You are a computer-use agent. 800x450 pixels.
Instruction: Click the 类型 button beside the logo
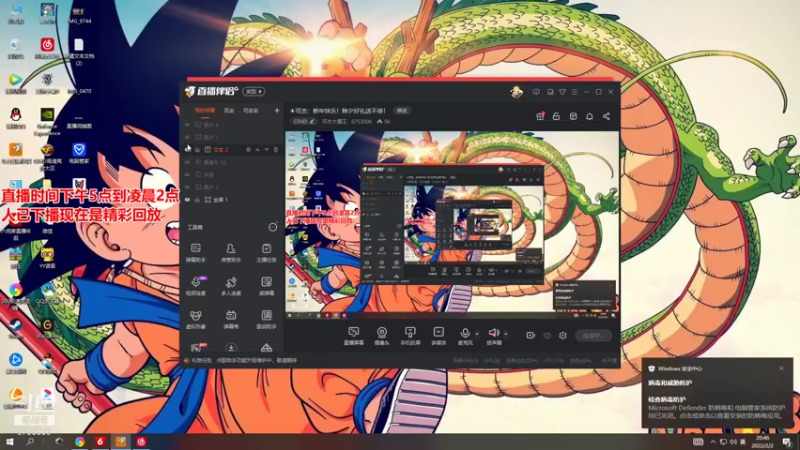click(253, 91)
